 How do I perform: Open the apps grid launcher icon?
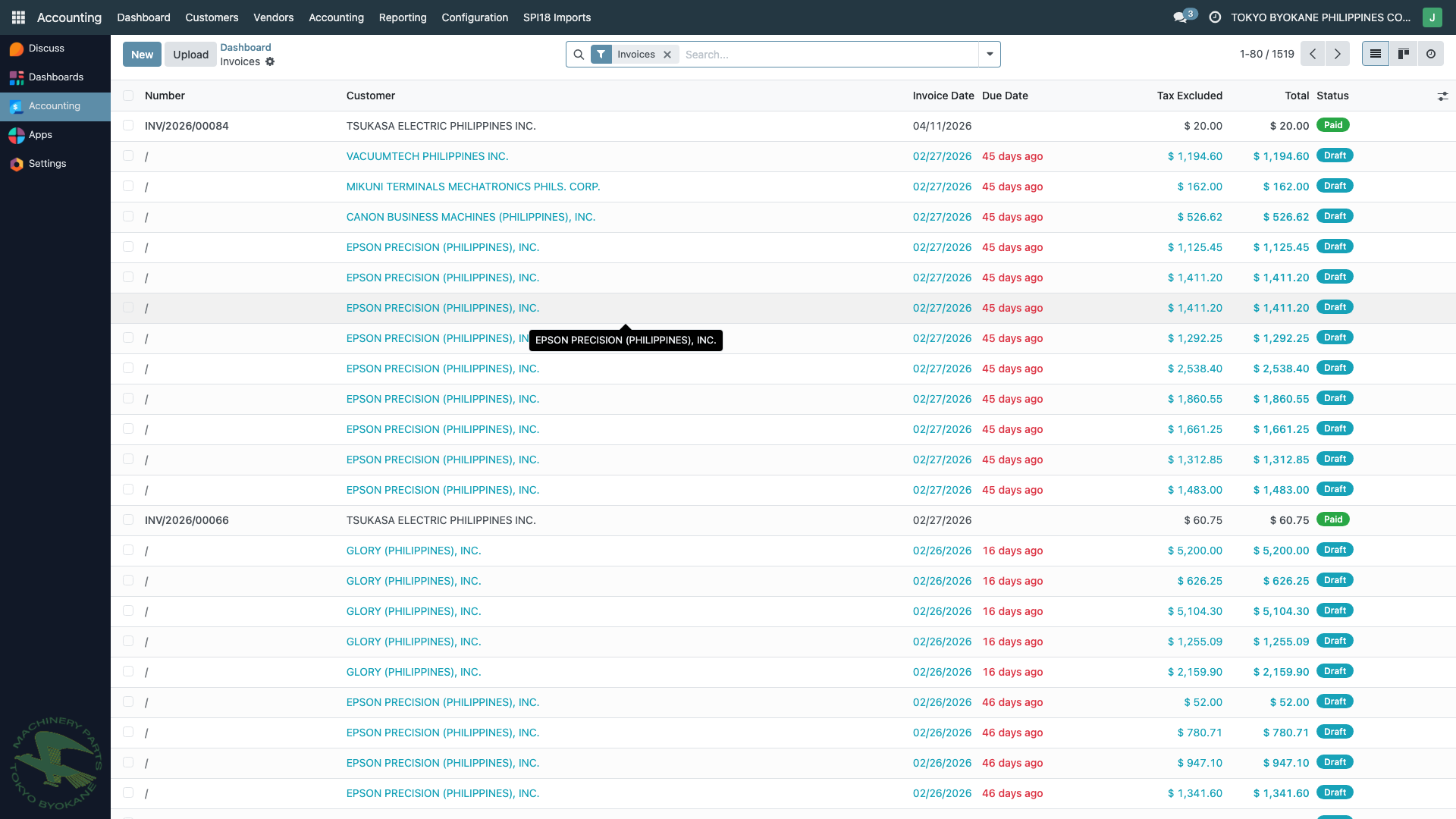[x=17, y=17]
